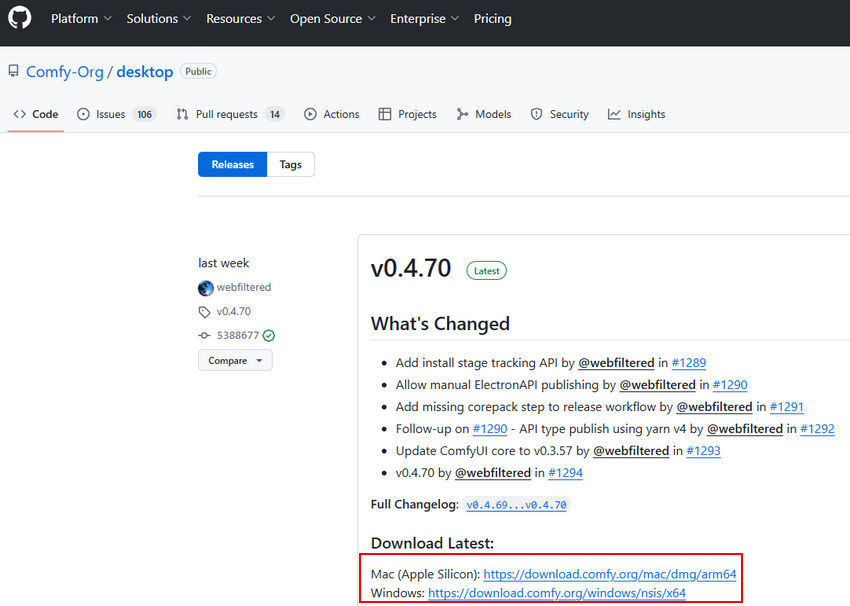Click the tag icon beside v0.4.70
The image size is (850, 606).
pos(204,312)
